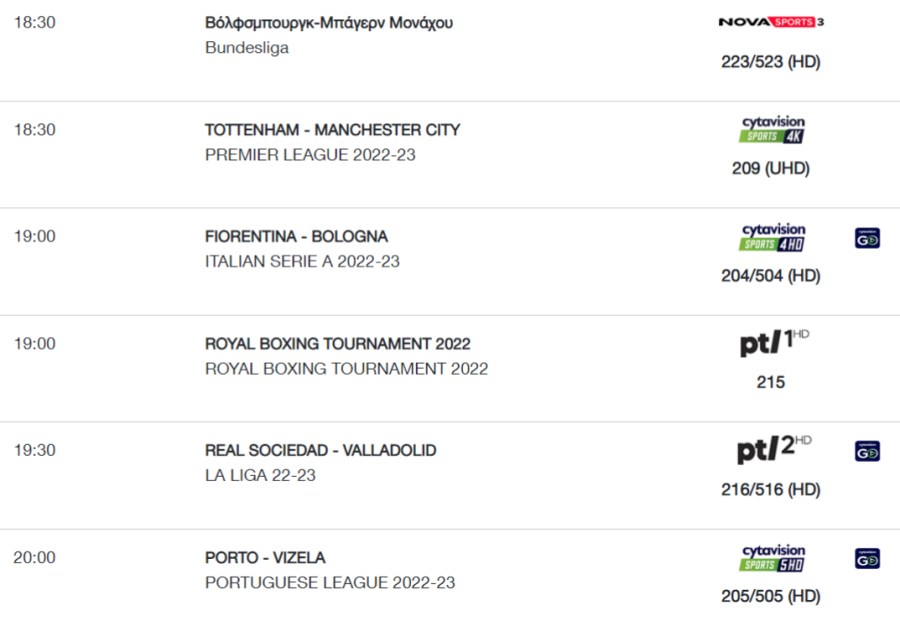900x621 pixels.
Task: Open the Porto - Vizela listing
Action: pos(265,558)
